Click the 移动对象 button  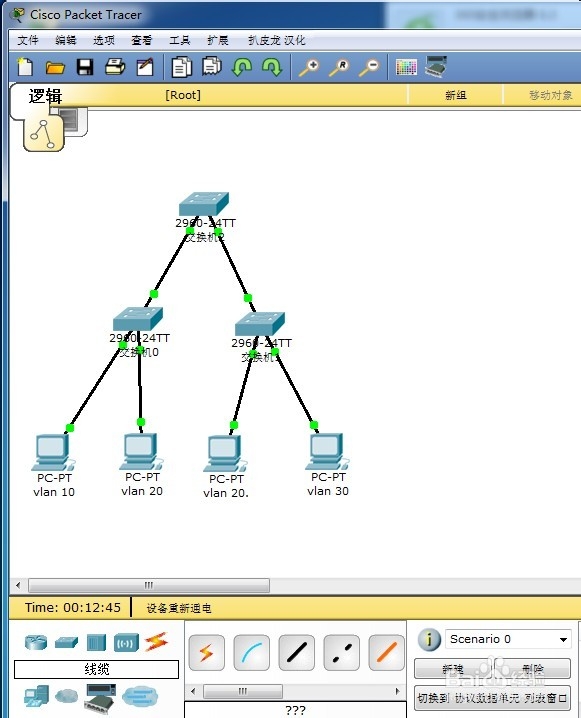tap(551, 95)
